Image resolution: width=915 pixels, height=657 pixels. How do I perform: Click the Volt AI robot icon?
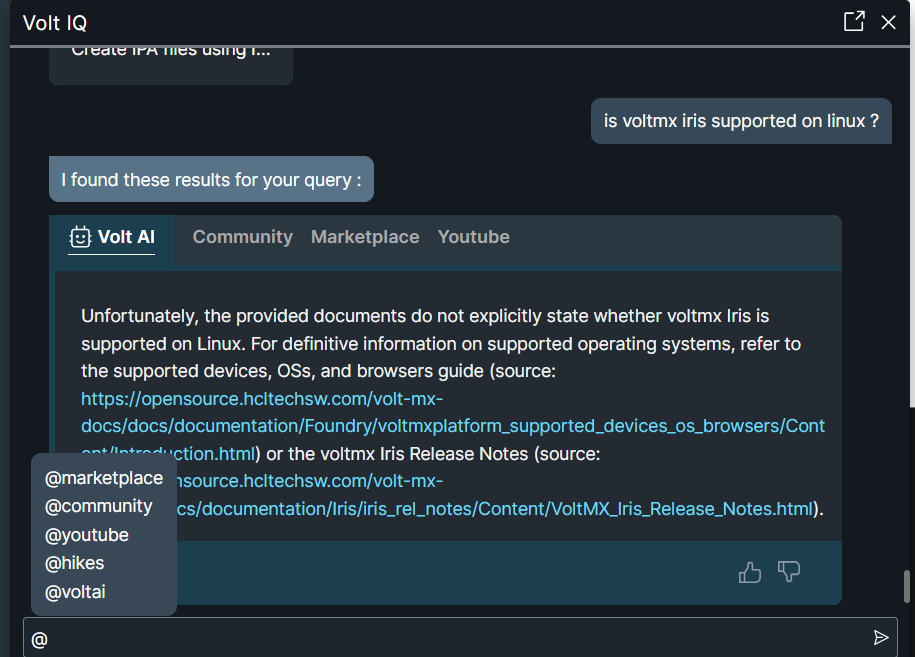(x=80, y=237)
